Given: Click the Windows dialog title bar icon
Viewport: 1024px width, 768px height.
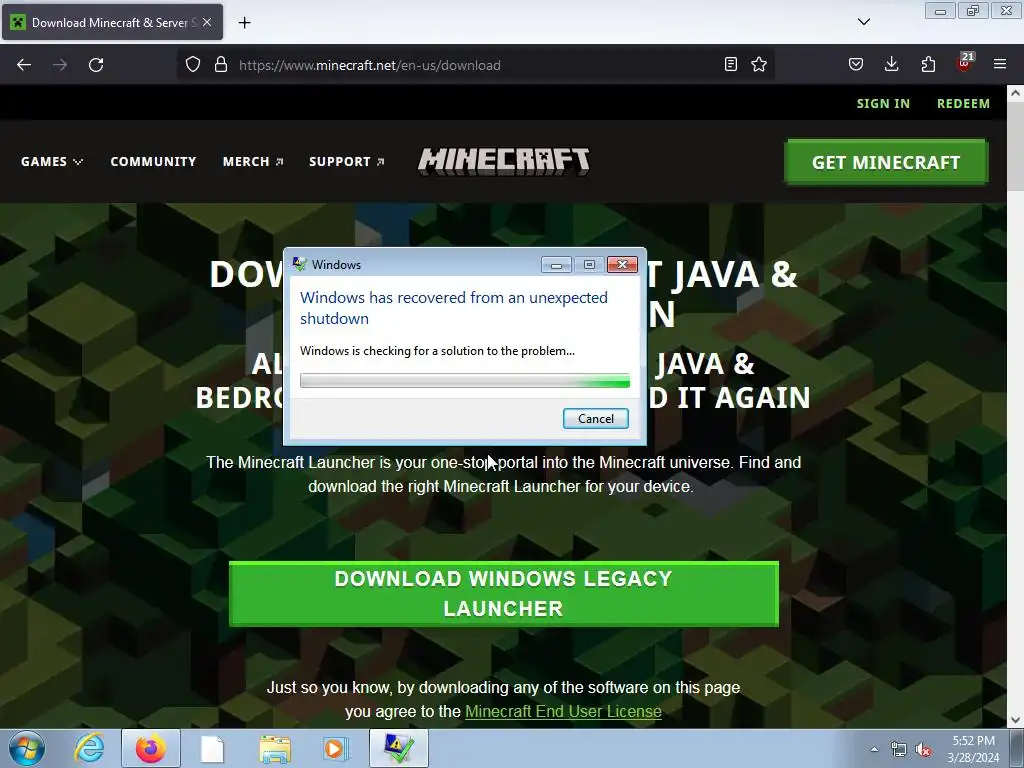Looking at the screenshot, I should pos(300,264).
